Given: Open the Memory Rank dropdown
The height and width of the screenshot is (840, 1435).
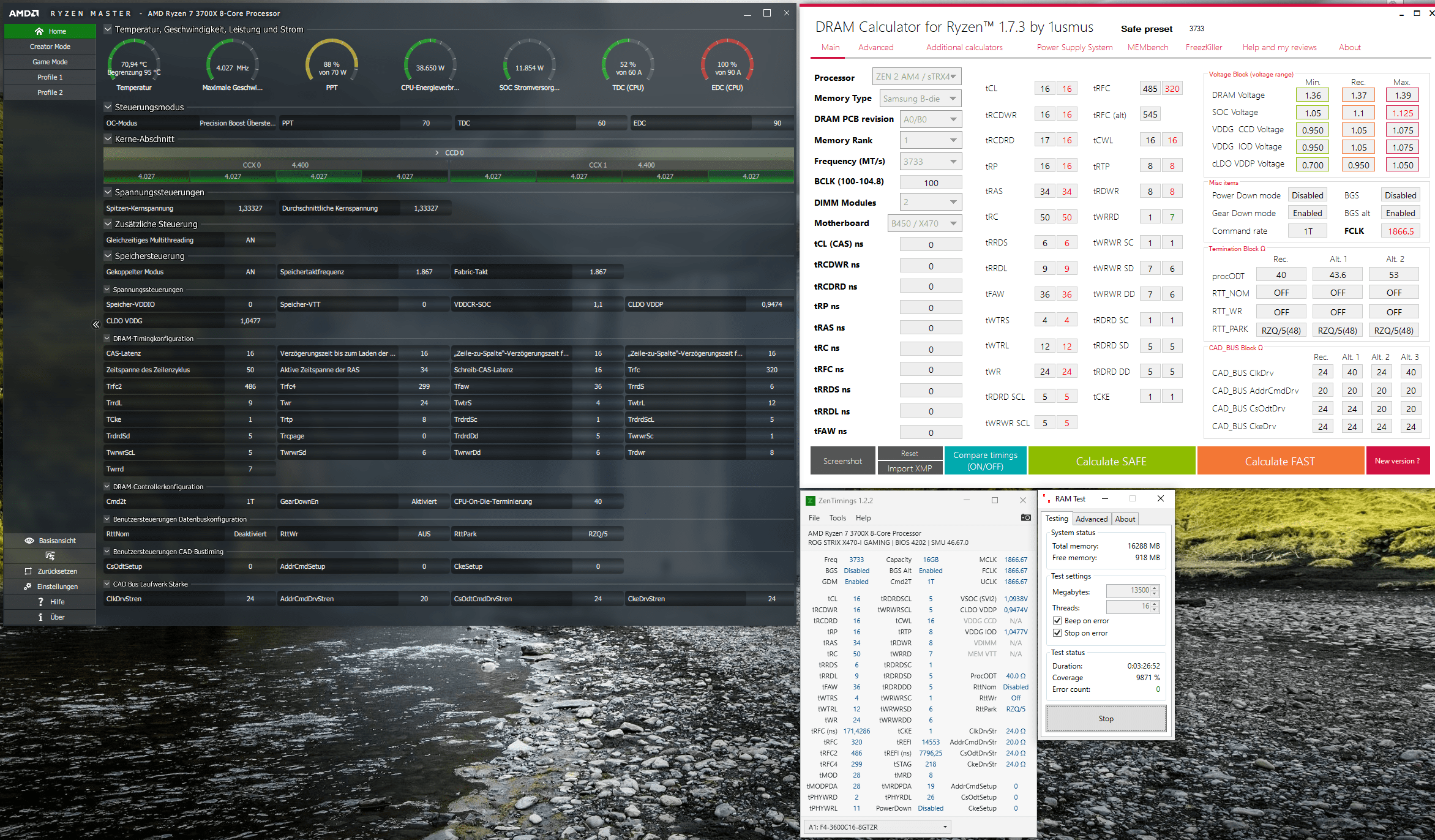Looking at the screenshot, I should pos(931,140).
